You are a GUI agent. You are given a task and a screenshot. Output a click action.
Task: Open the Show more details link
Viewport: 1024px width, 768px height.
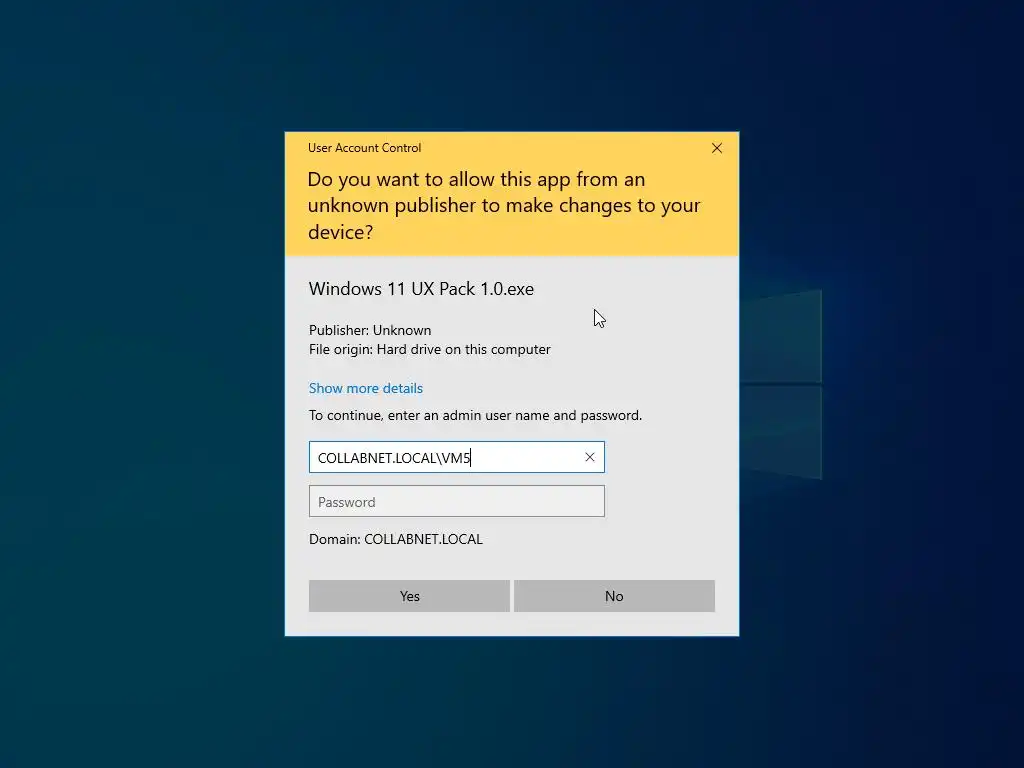(x=366, y=389)
